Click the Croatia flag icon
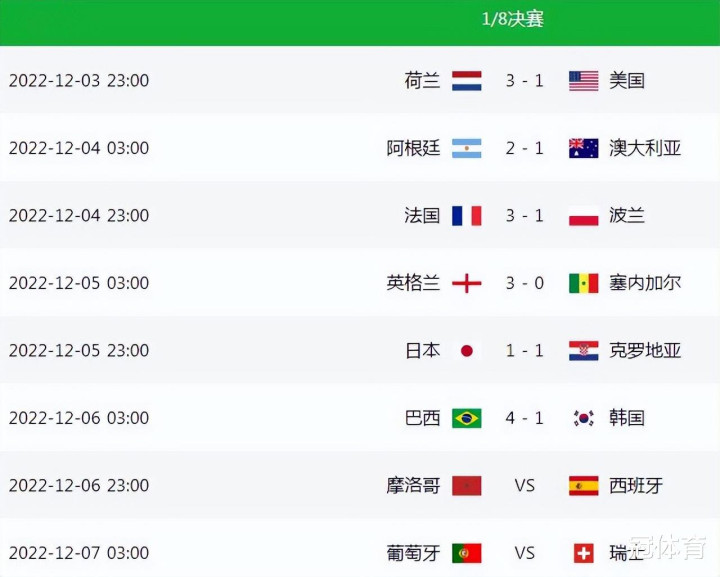Viewport: 720px width, 577px height. click(x=584, y=351)
